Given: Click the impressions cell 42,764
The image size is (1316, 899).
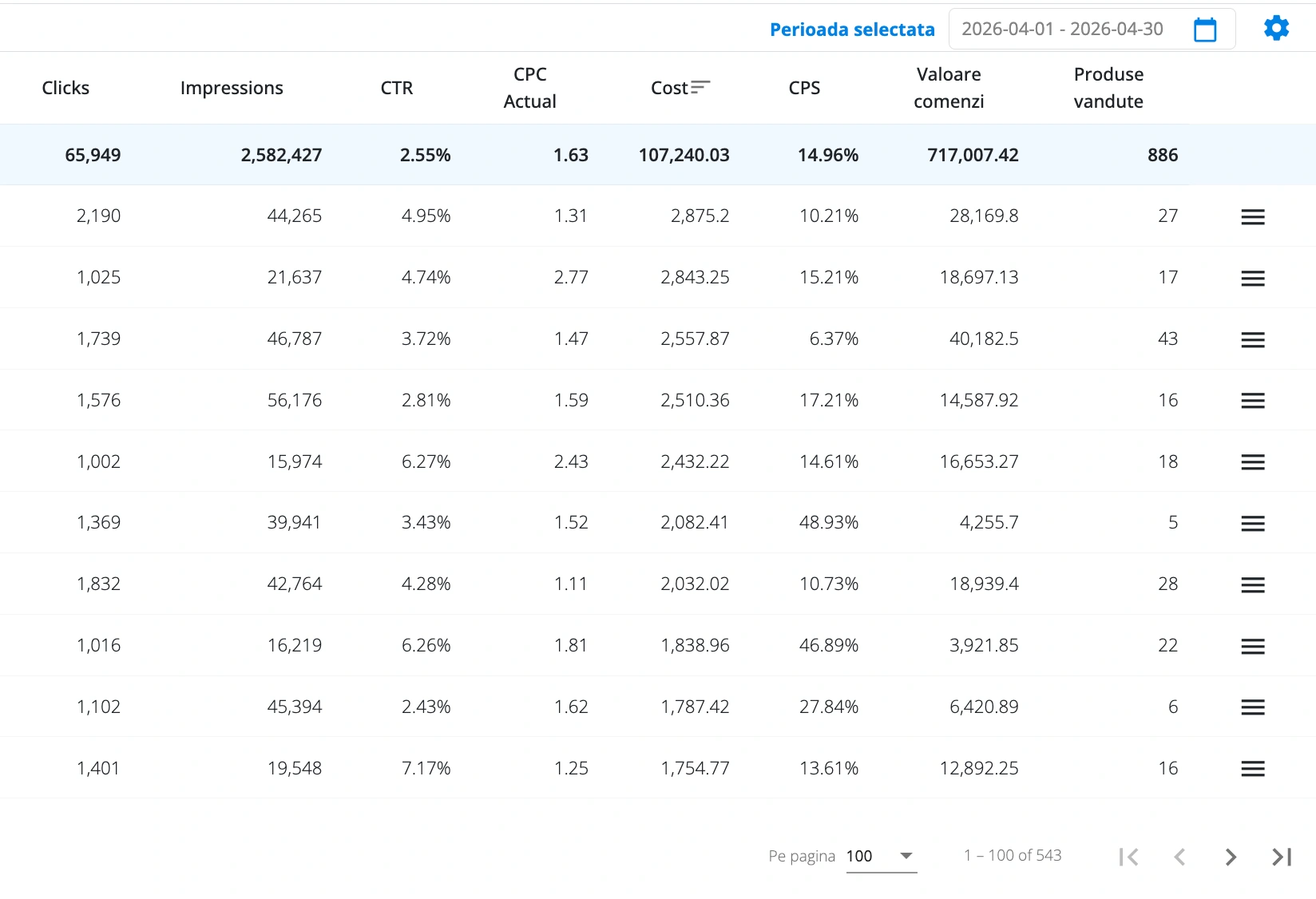Looking at the screenshot, I should [294, 584].
